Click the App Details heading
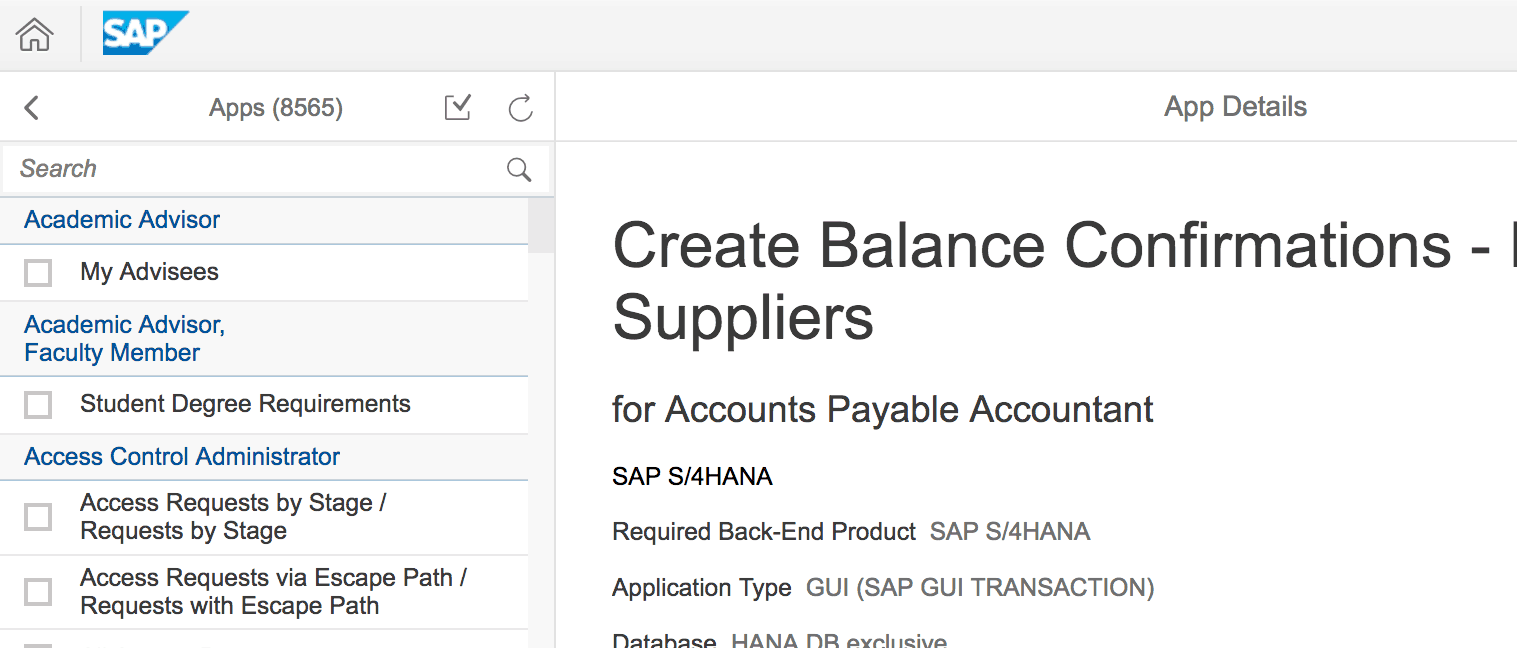1517x648 pixels. click(1235, 107)
